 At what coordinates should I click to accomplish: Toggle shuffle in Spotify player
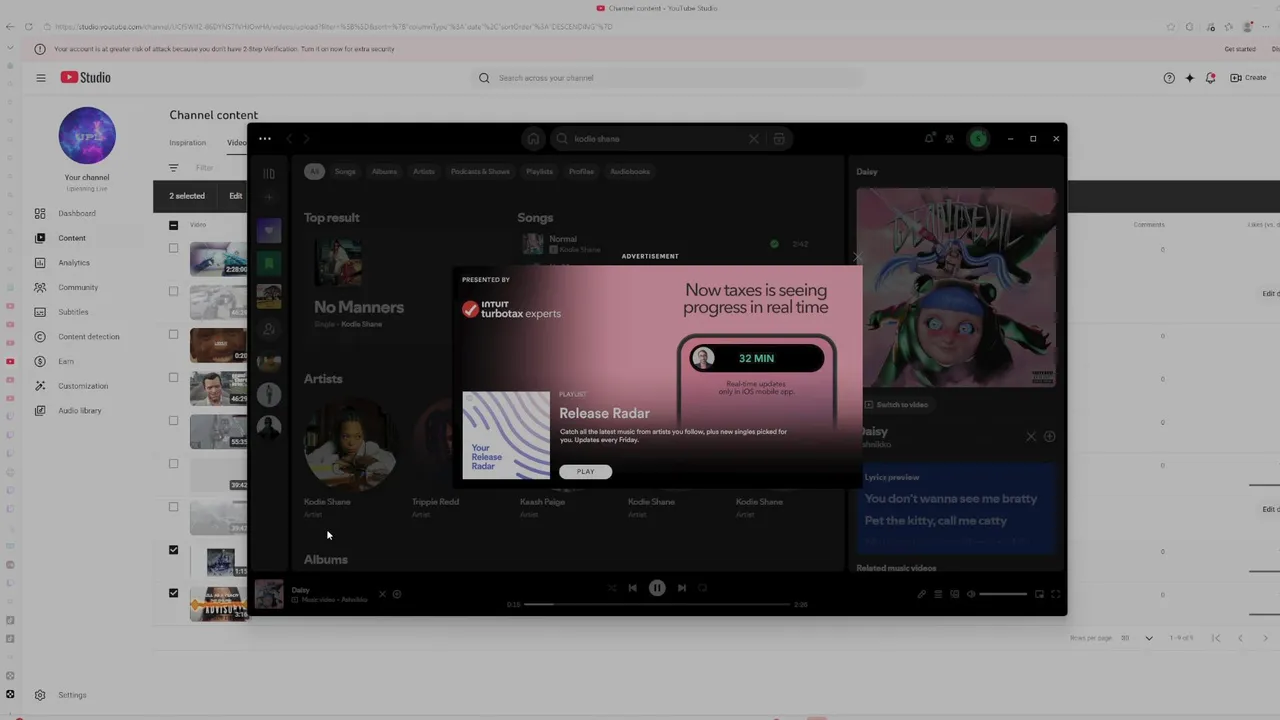click(612, 588)
